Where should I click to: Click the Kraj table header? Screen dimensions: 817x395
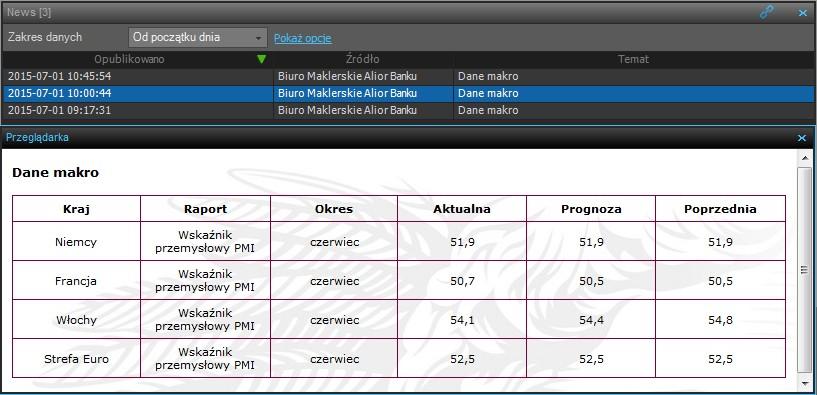pos(77,209)
